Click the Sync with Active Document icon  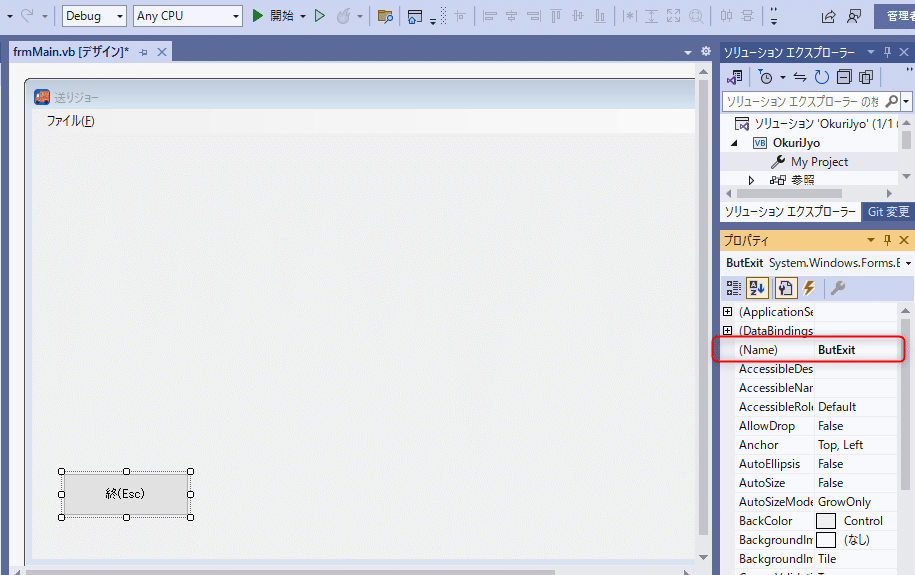click(799, 77)
